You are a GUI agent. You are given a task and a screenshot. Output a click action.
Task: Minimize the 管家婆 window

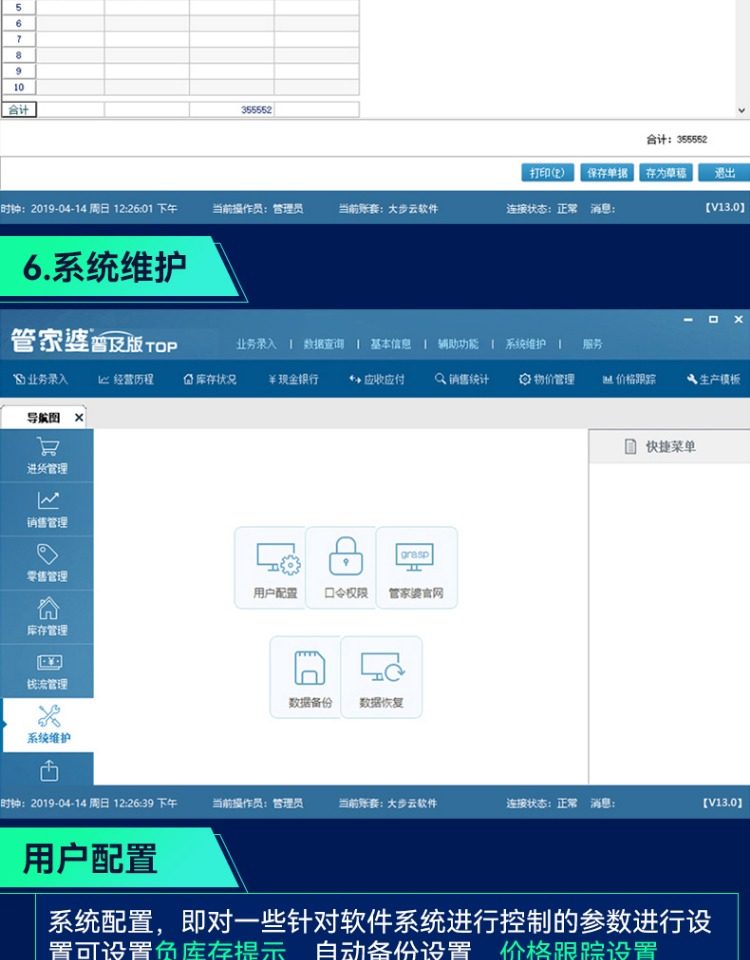(688, 320)
